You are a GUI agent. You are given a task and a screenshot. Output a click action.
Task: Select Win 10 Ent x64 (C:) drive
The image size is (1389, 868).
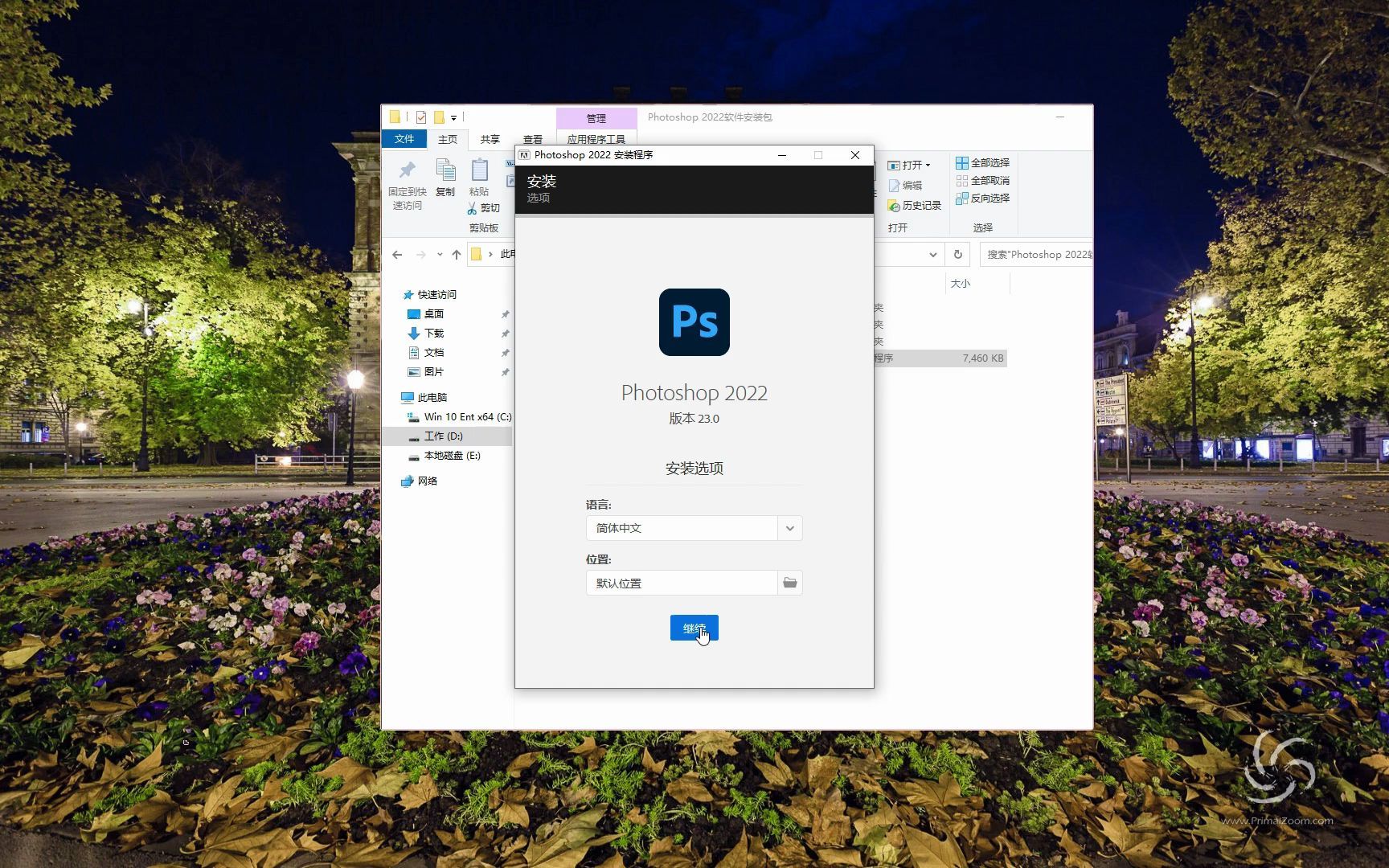pyautogui.click(x=459, y=417)
